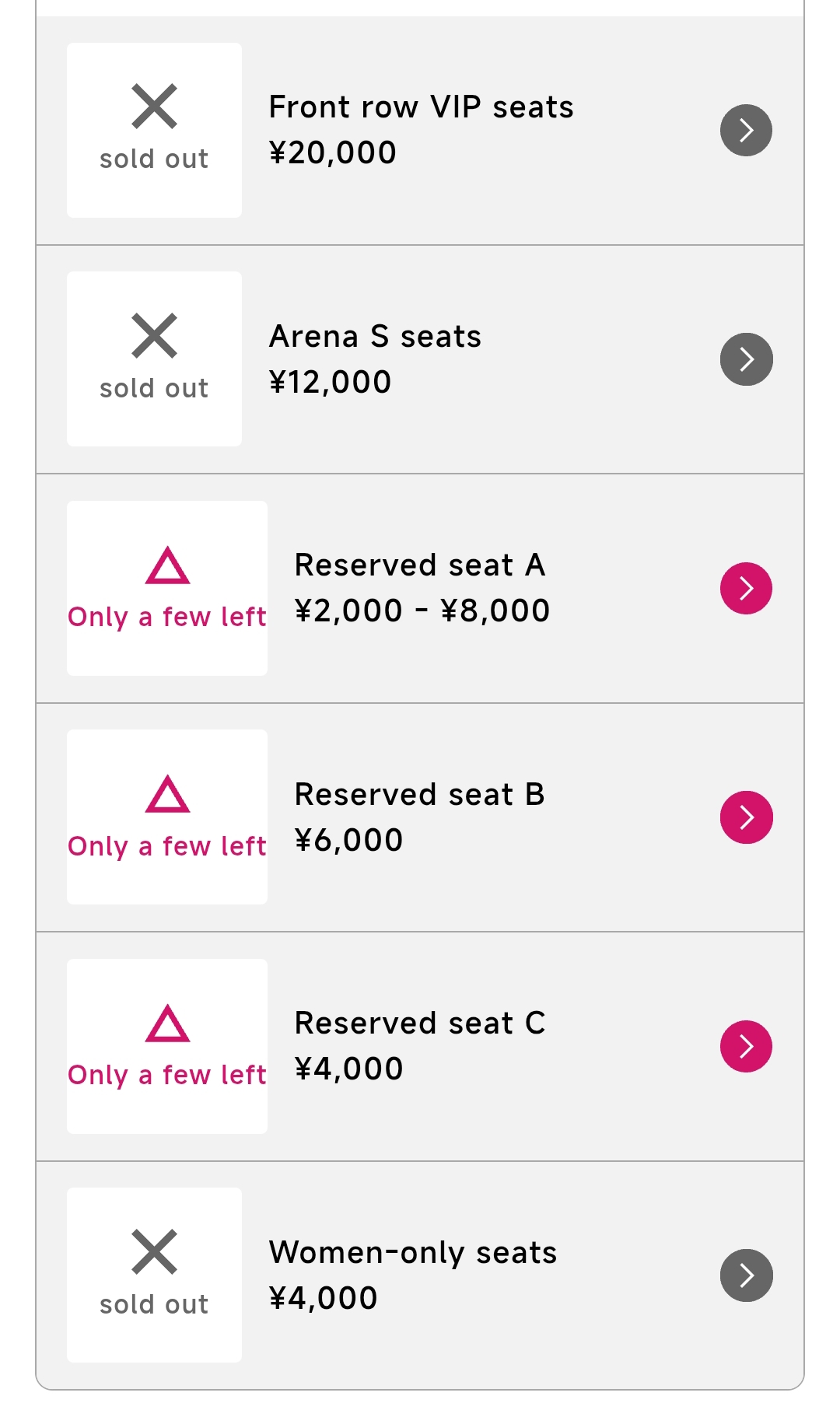The image size is (840, 1403).
Task: Open Front row VIP seats arrow
Action: [x=746, y=131]
